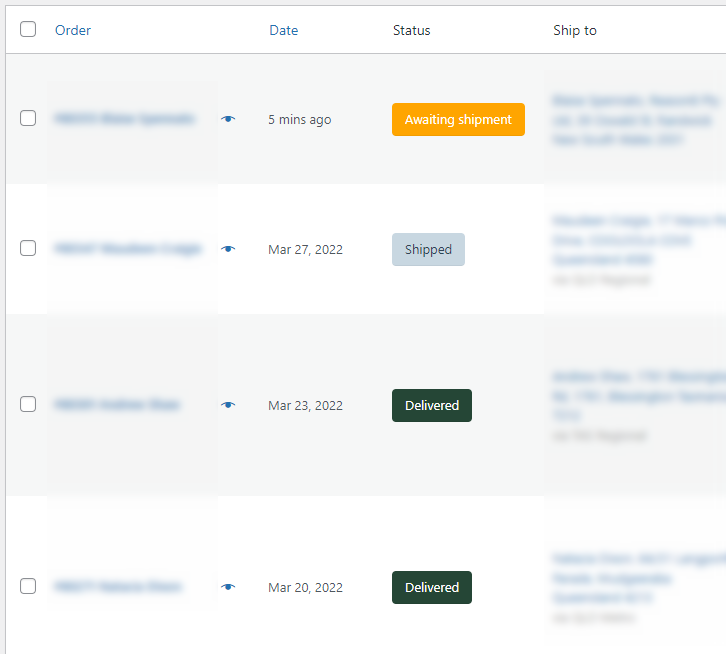Open preview for the Mar 23, 2022 order
The height and width of the screenshot is (654, 726).
[x=228, y=405]
